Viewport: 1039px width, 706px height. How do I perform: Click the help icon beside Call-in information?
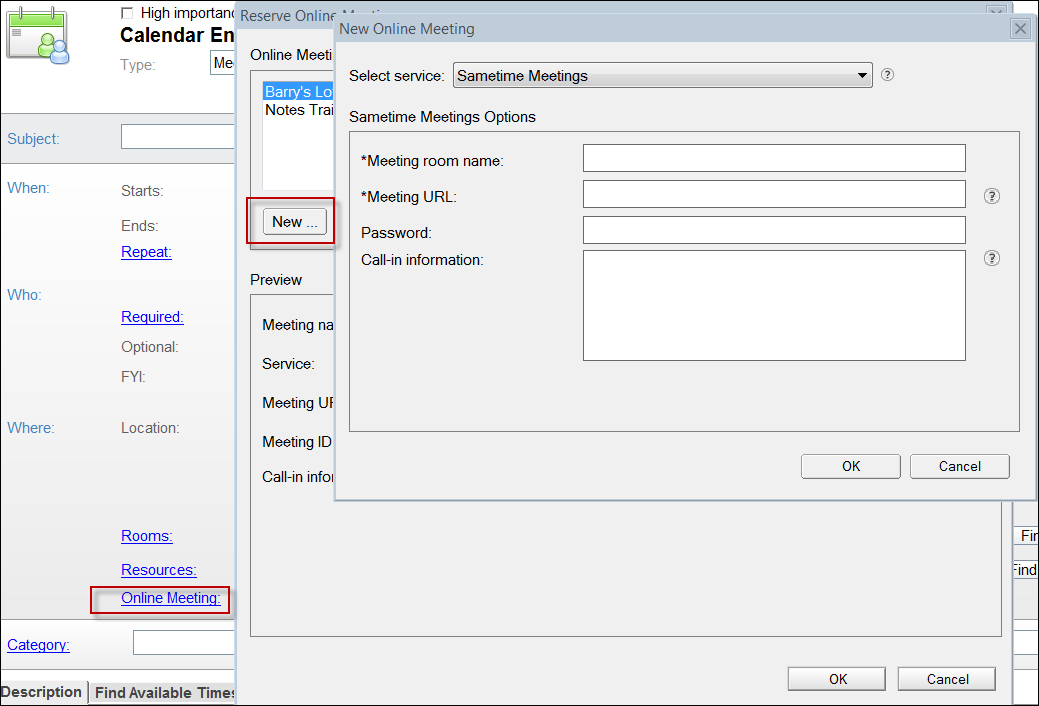(991, 259)
